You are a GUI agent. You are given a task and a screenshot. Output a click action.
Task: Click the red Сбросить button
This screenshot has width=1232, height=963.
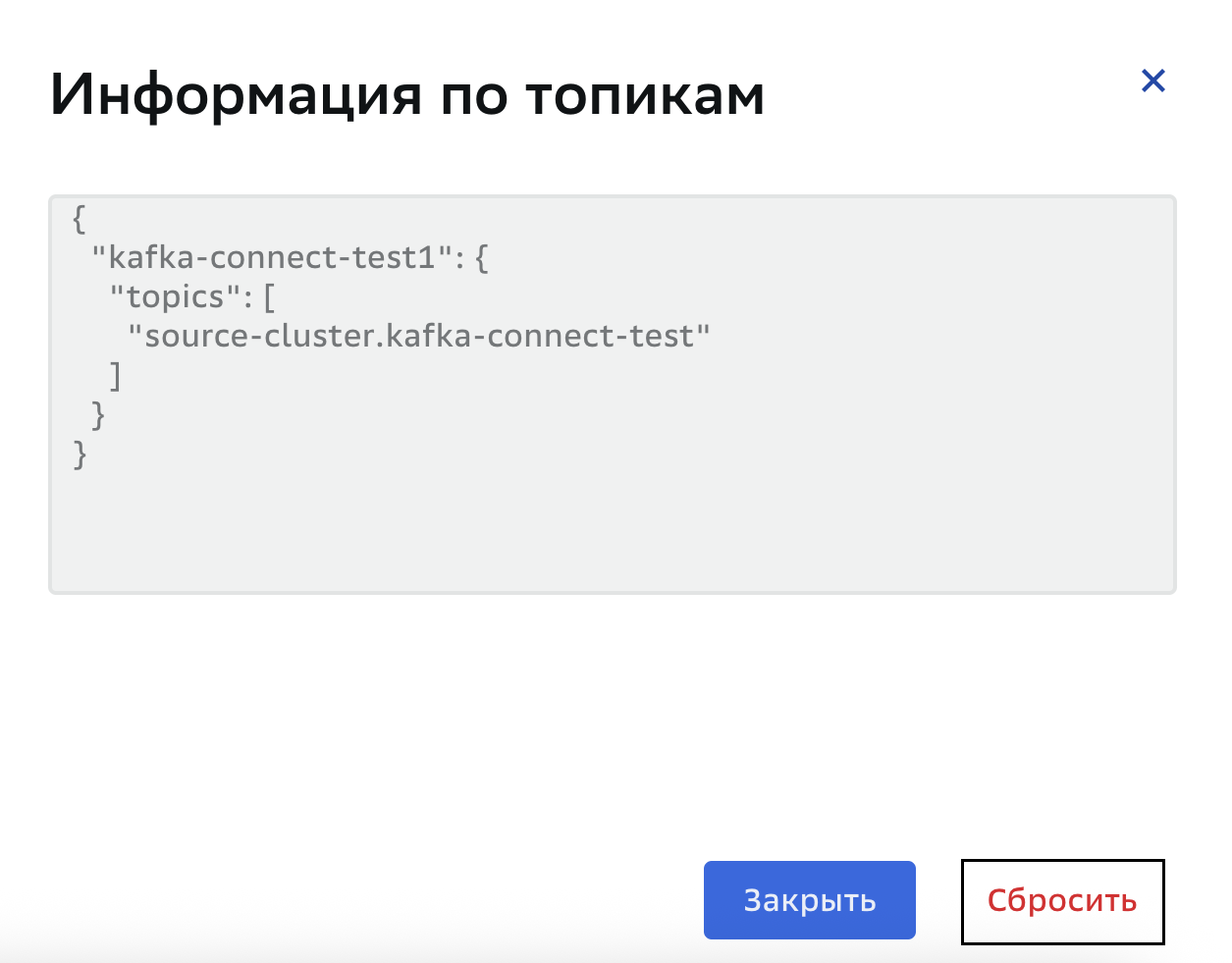(1062, 901)
